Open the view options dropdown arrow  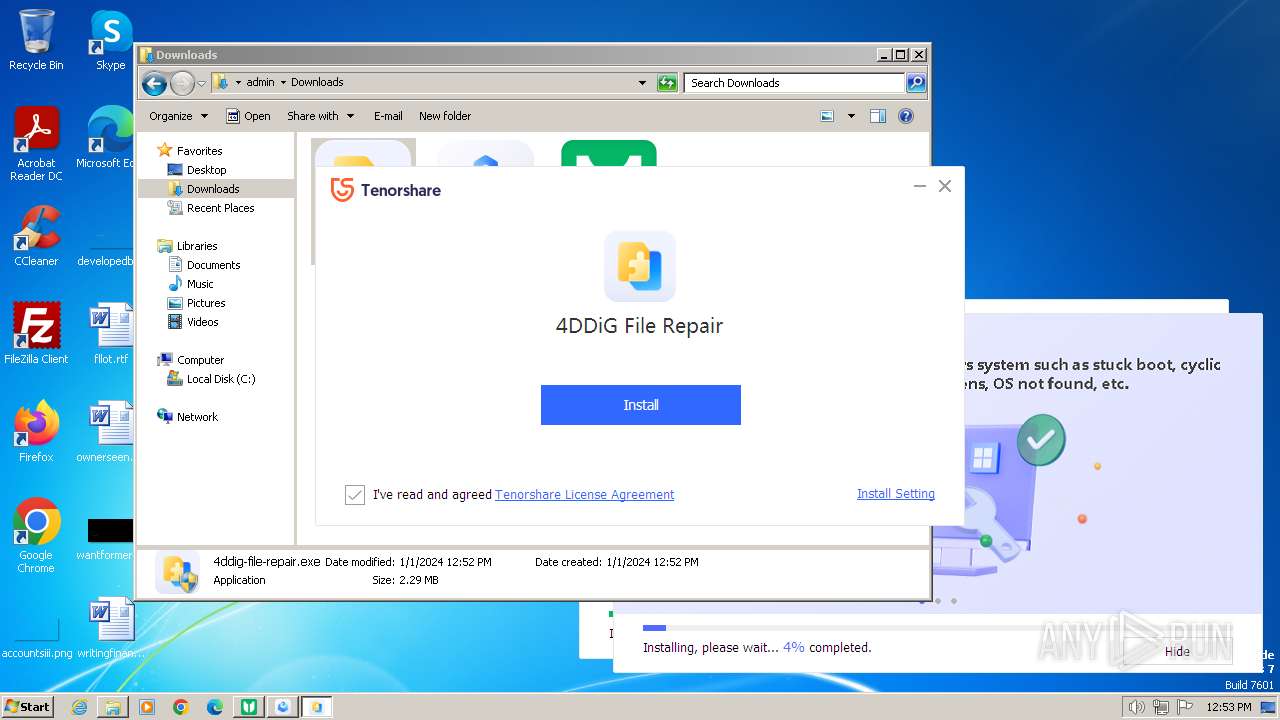(x=851, y=116)
